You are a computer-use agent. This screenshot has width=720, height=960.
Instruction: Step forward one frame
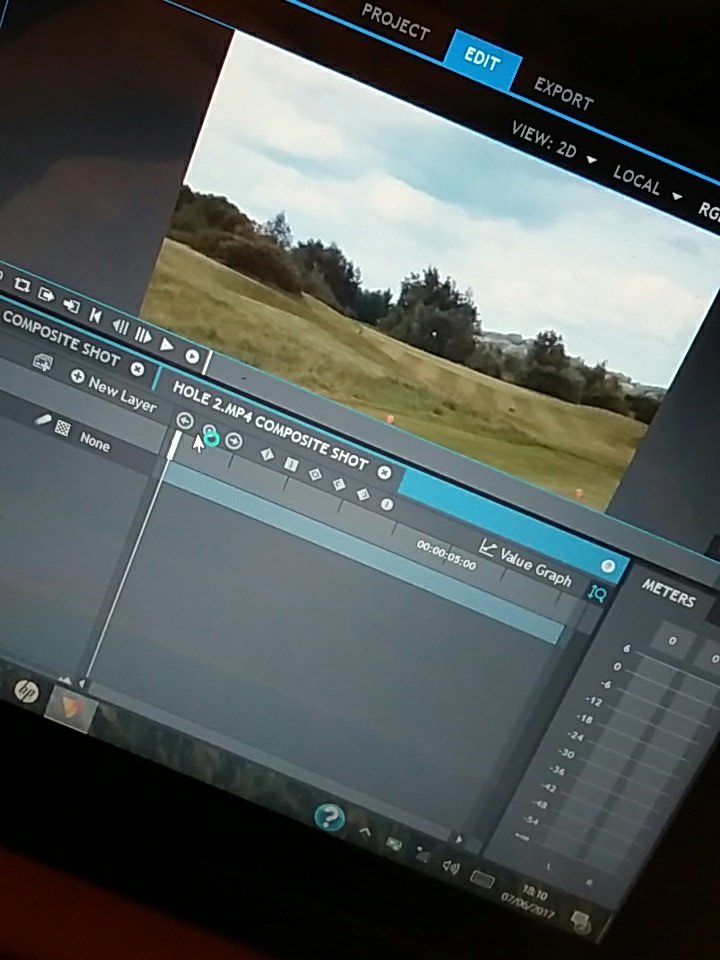143,336
